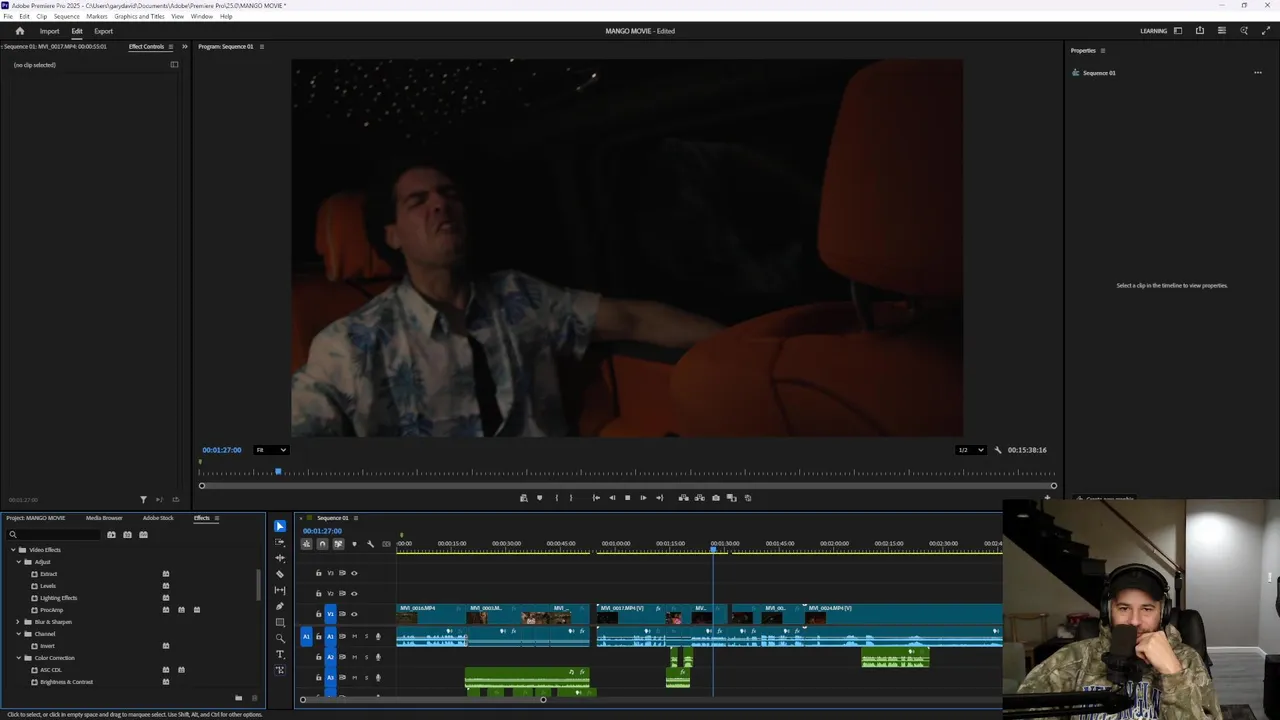This screenshot has height=720, width=1280.
Task: Click the LEARNING workspace label
Action: (1154, 31)
